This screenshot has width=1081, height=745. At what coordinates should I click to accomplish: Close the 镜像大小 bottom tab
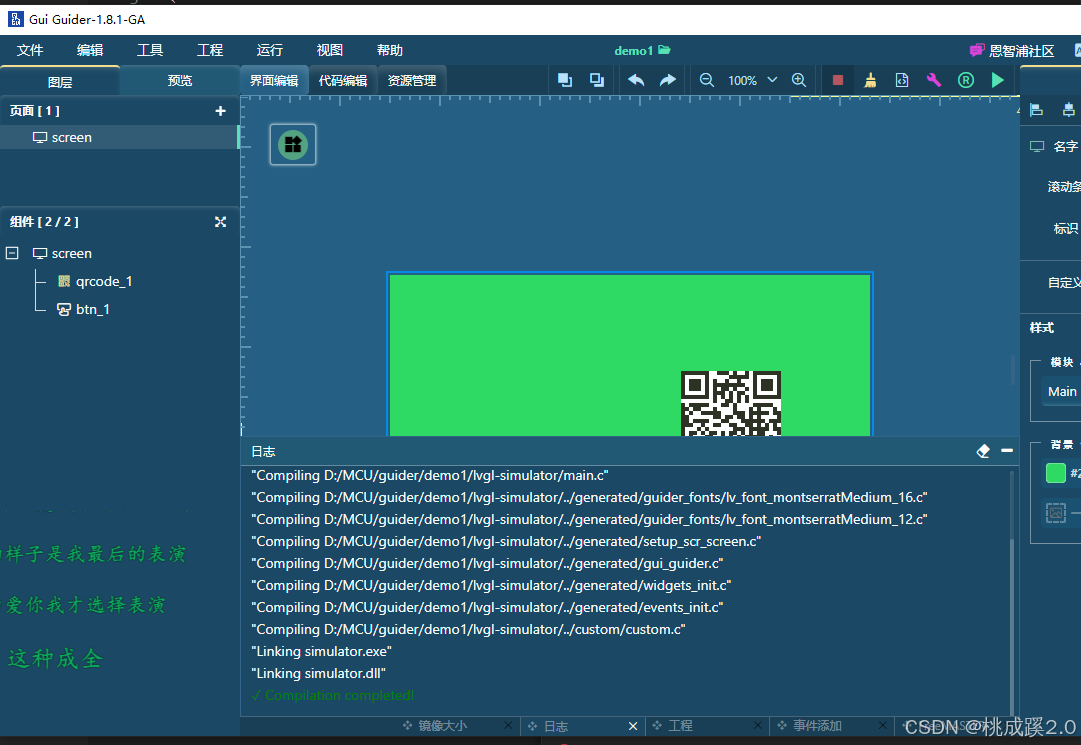[x=508, y=725]
